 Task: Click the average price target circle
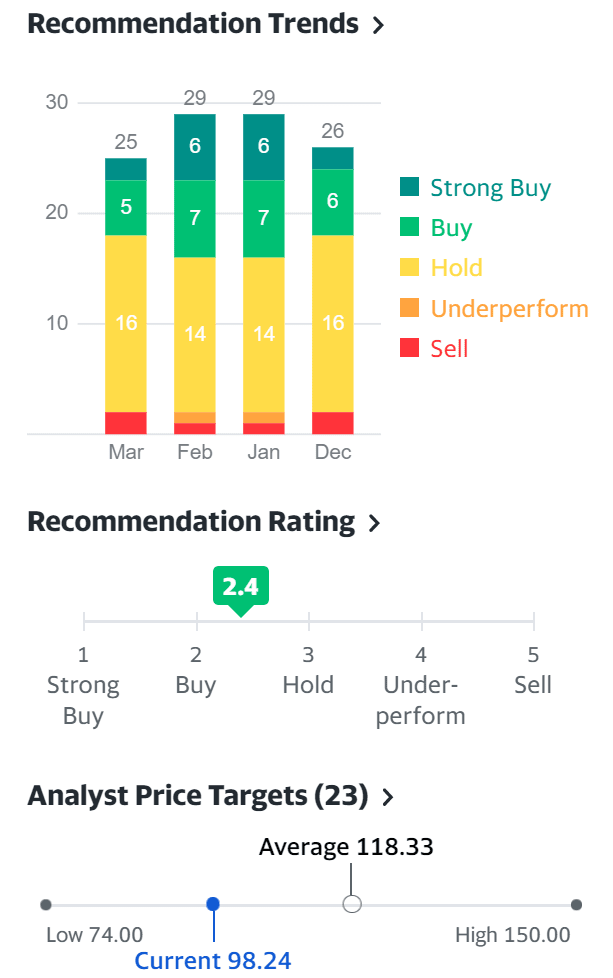(352, 904)
